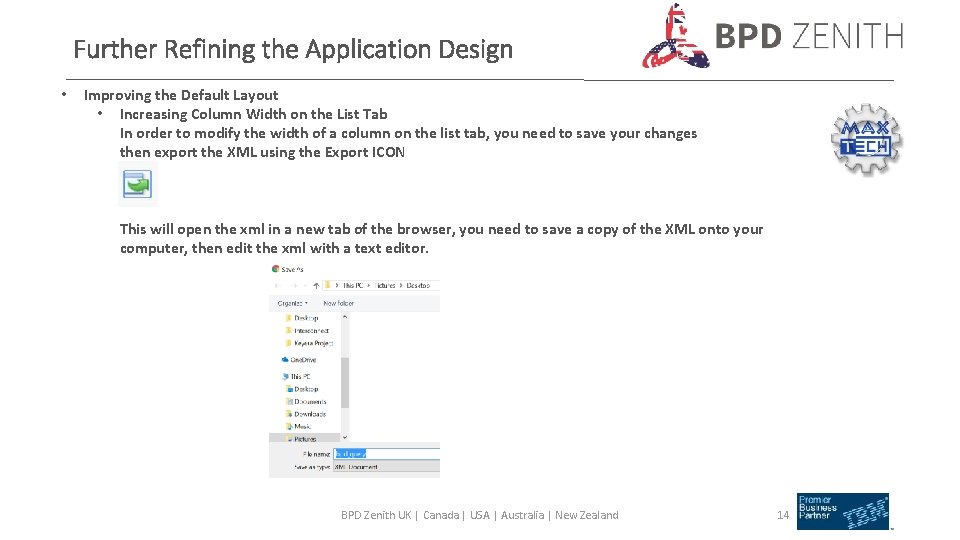Click the green Export XML icon
Image resolution: width=960 pixels, height=540 pixels.
pyautogui.click(x=137, y=184)
